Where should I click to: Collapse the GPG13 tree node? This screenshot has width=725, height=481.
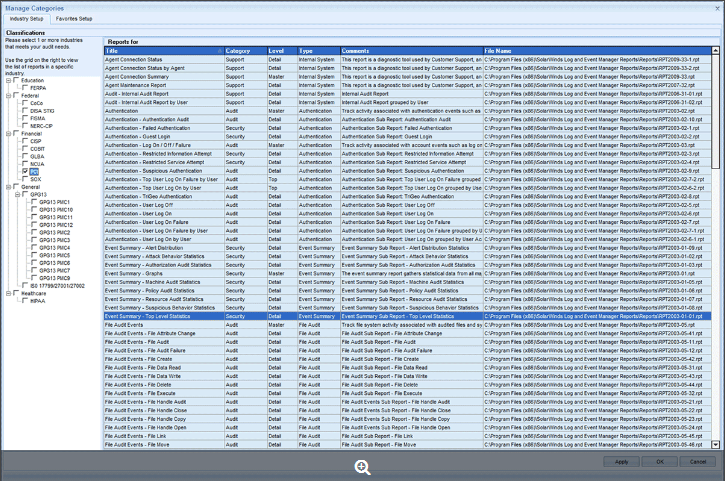[18, 195]
